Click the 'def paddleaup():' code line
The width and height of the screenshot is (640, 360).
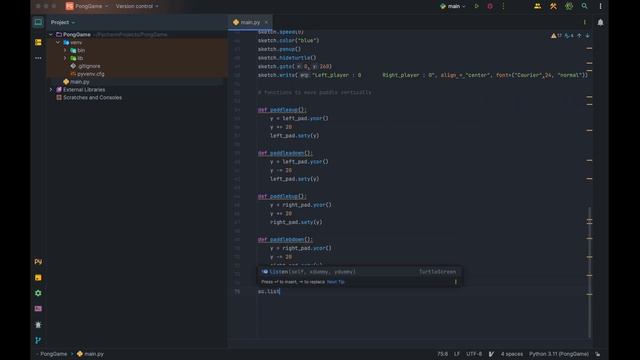(x=282, y=110)
